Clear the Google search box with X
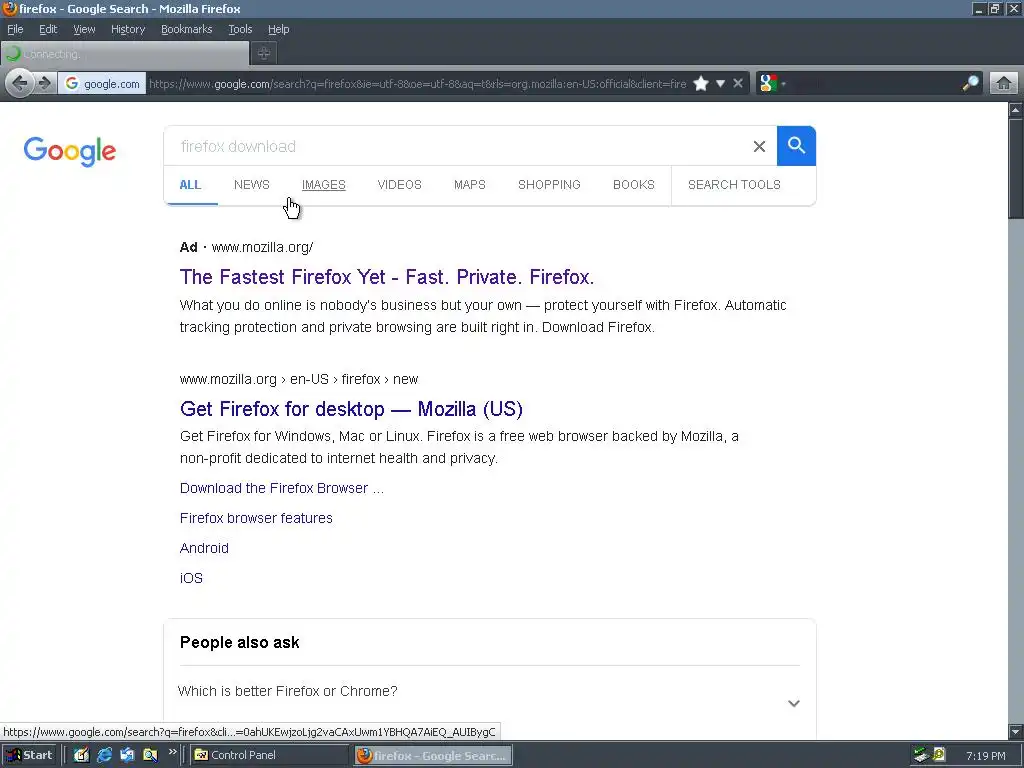Image resolution: width=1024 pixels, height=768 pixels. tap(759, 146)
